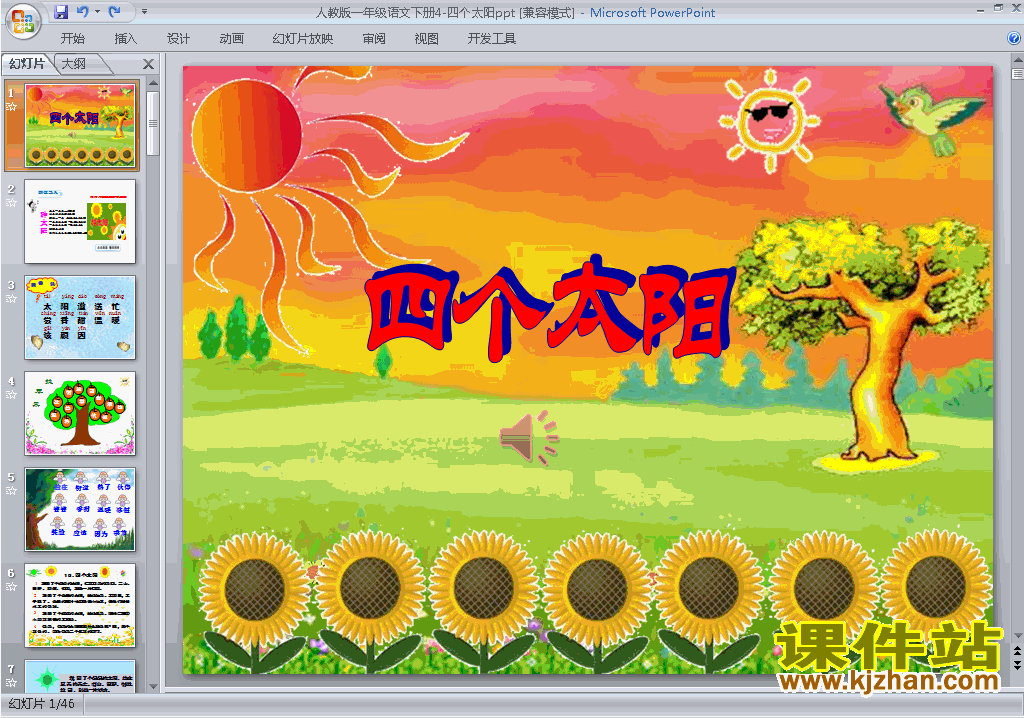Close the slides thumbnail pane
Image resolution: width=1024 pixels, height=718 pixels.
[x=148, y=64]
